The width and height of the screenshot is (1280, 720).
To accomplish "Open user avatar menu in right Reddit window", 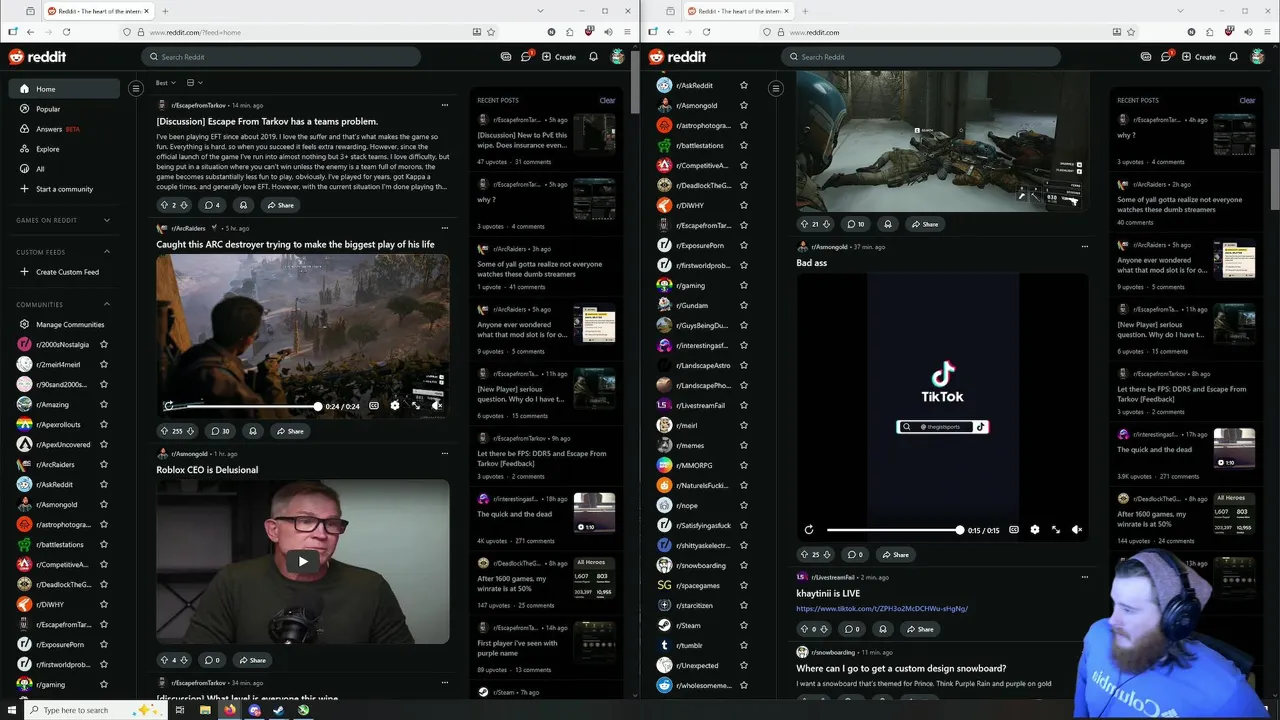I will coord(1258,57).
